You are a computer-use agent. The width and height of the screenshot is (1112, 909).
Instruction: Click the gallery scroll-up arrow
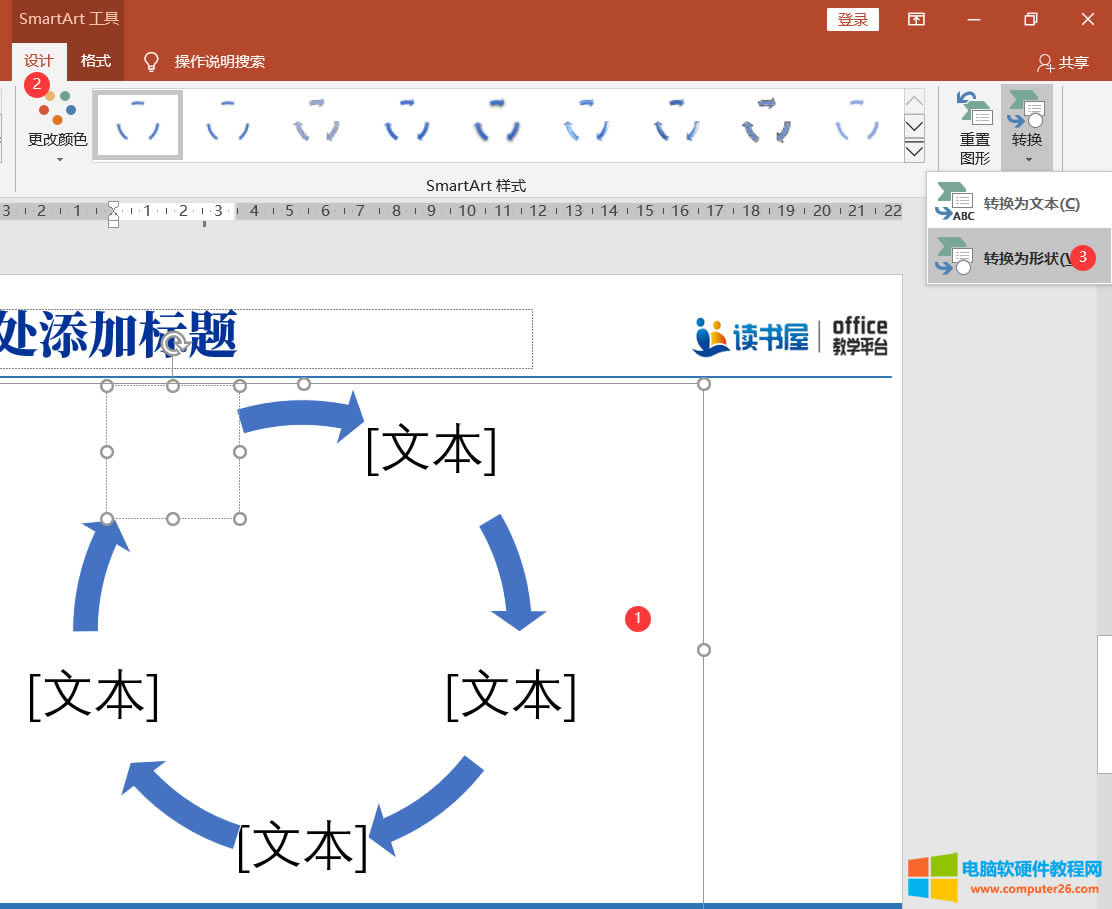coord(914,100)
